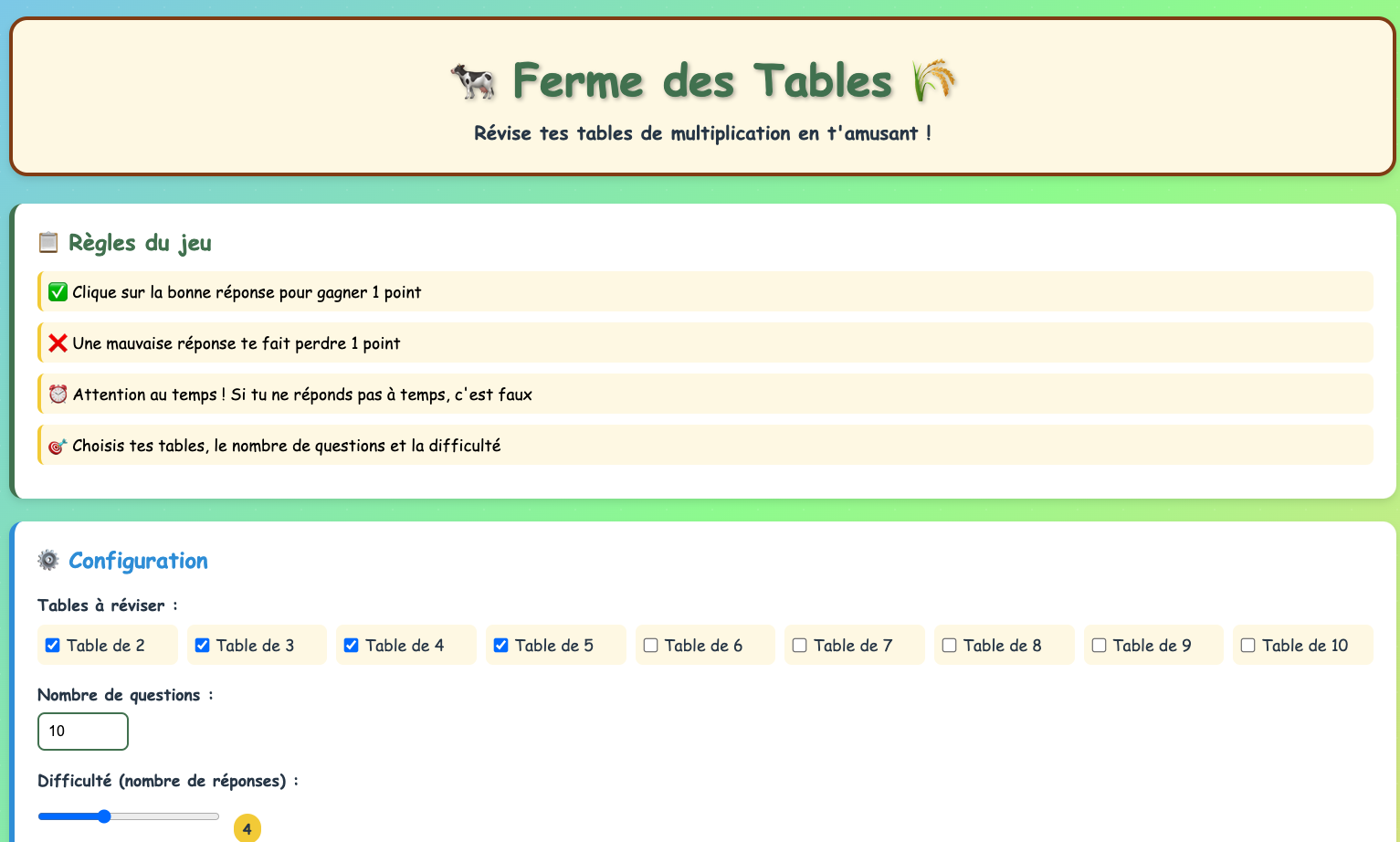The height and width of the screenshot is (842, 1400).
Task: Click the green checkmark rule icon
Action: point(58,292)
